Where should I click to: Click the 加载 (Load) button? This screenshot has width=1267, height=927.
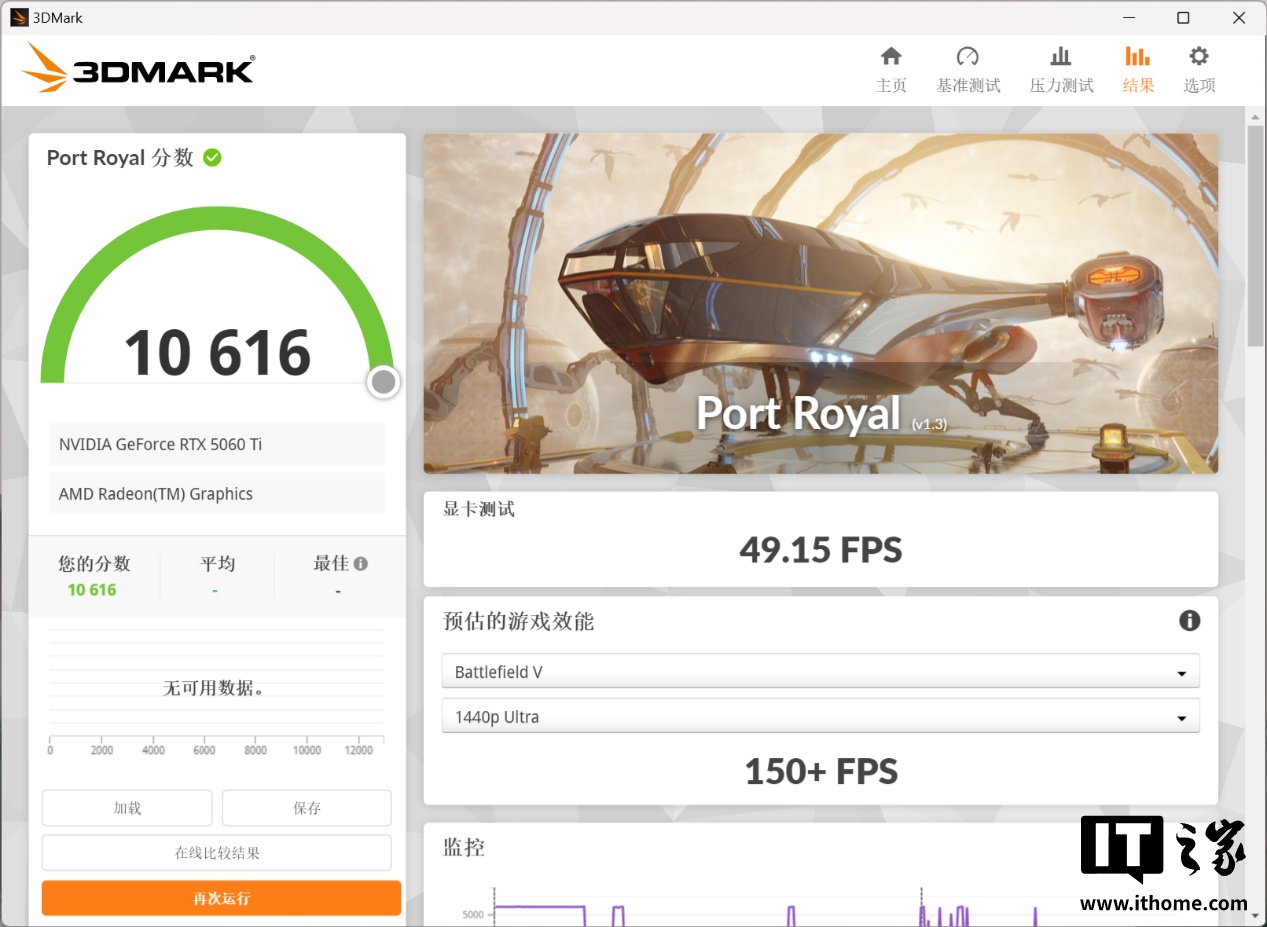127,808
